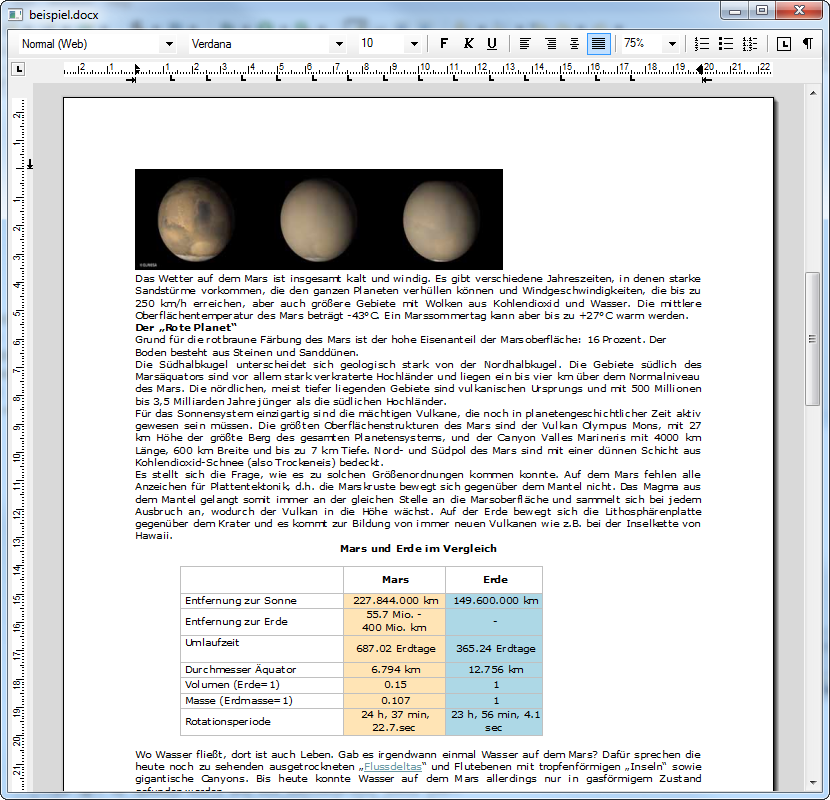Toggle underline formatting button
The image size is (830, 800).
click(x=492, y=44)
